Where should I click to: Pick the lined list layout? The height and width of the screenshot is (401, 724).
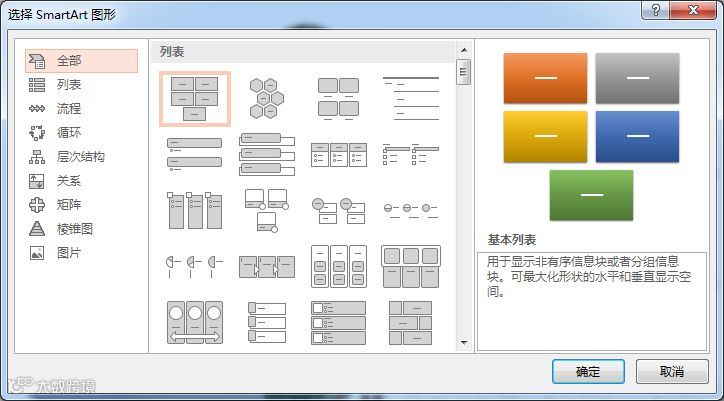[410, 99]
